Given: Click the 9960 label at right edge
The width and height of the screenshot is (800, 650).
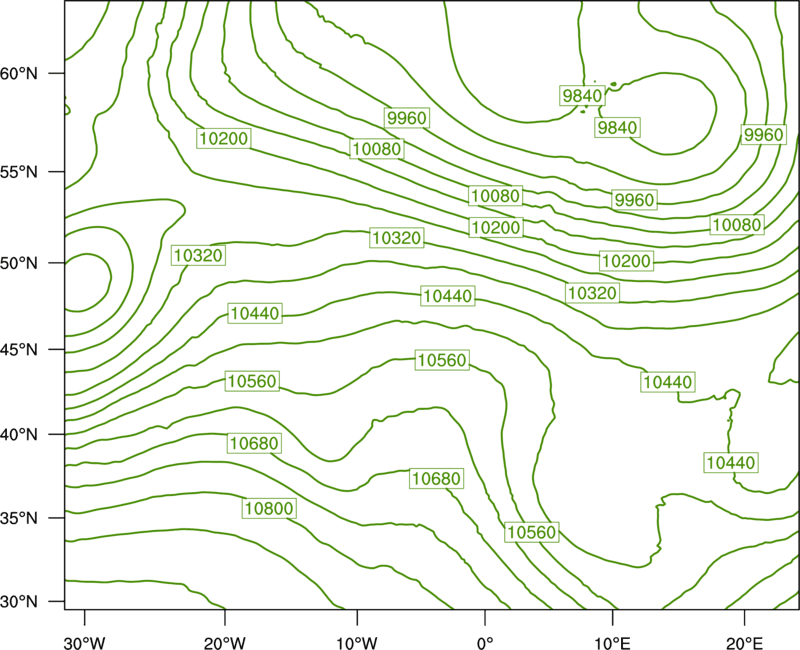Looking at the screenshot, I should [x=763, y=135].
